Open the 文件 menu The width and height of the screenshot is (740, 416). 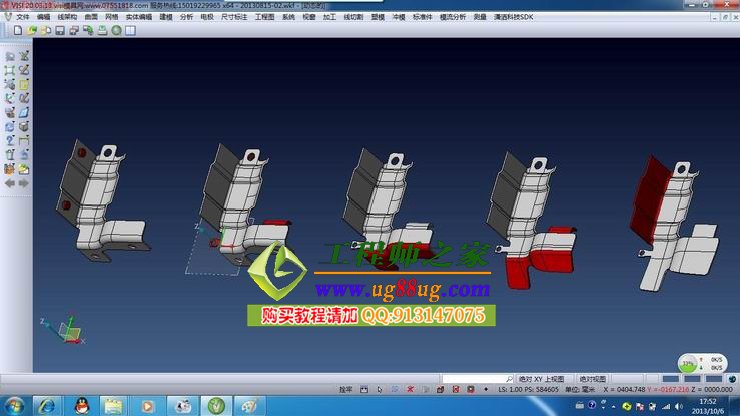23,17
